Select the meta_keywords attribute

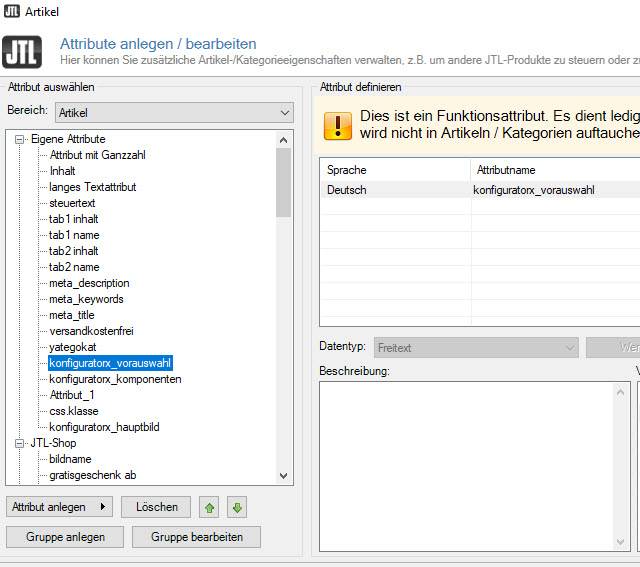86,299
